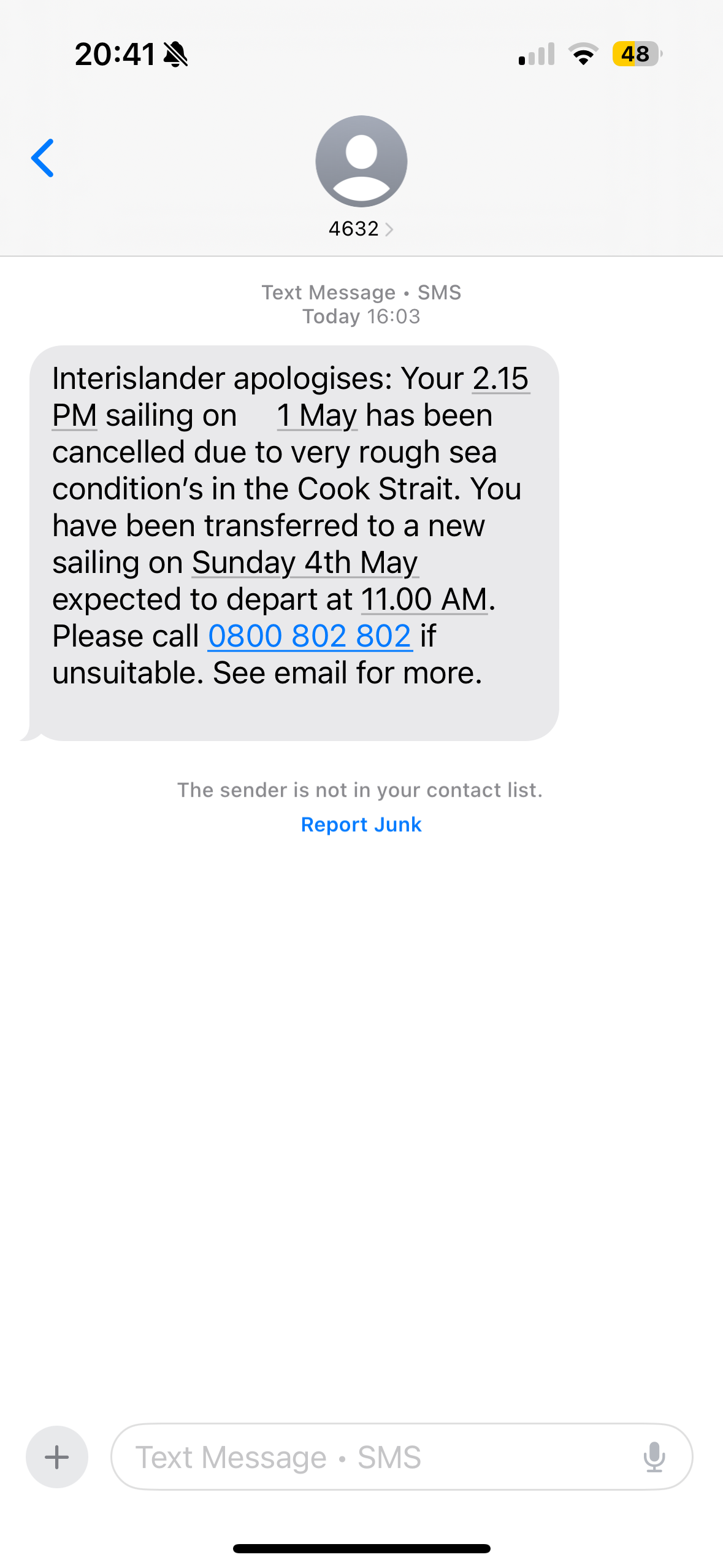The width and height of the screenshot is (723, 1568).
Task: Open the Sunday 4th May date link
Action: pyautogui.click(x=305, y=563)
